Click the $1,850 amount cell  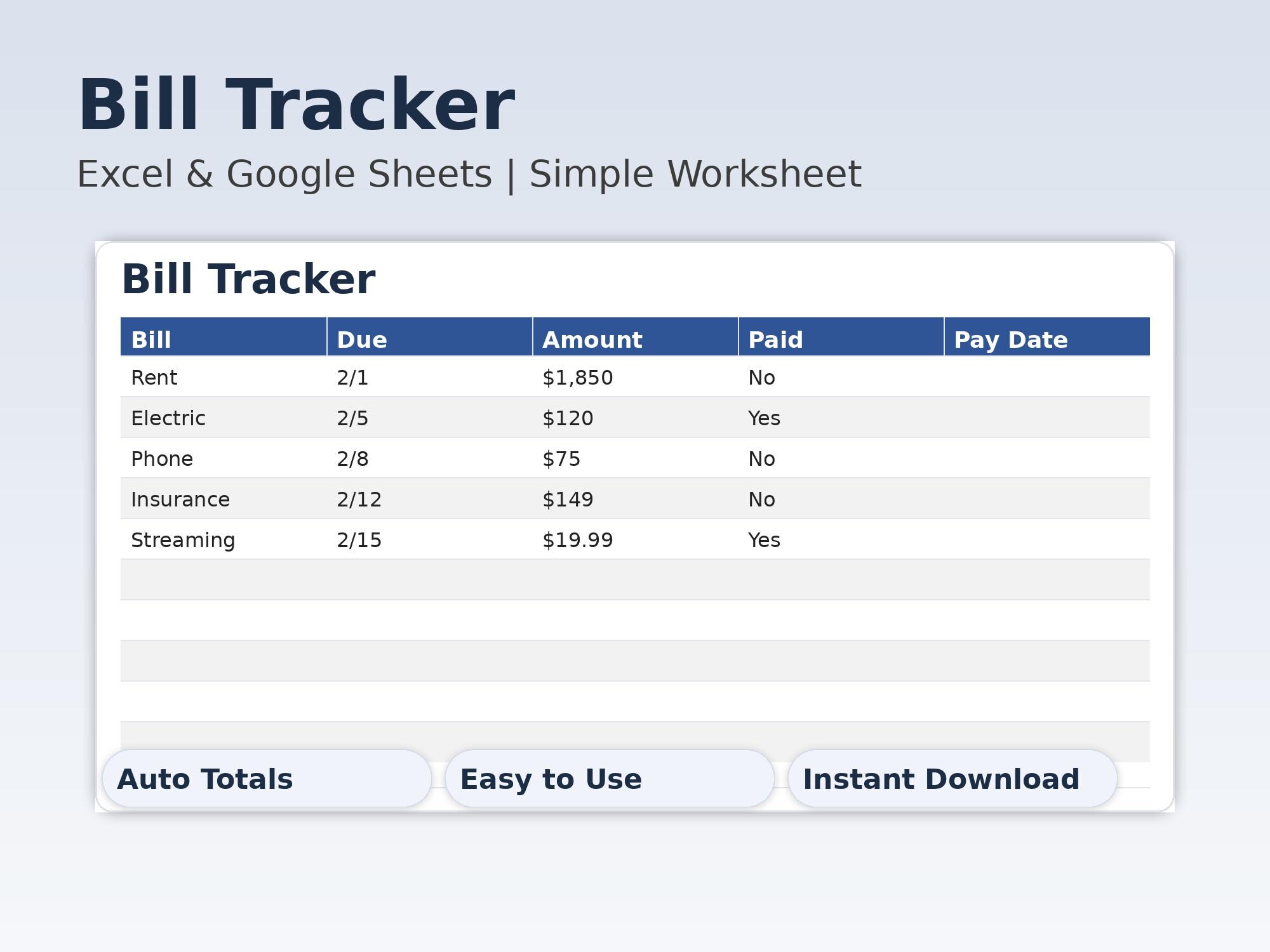[x=635, y=377]
